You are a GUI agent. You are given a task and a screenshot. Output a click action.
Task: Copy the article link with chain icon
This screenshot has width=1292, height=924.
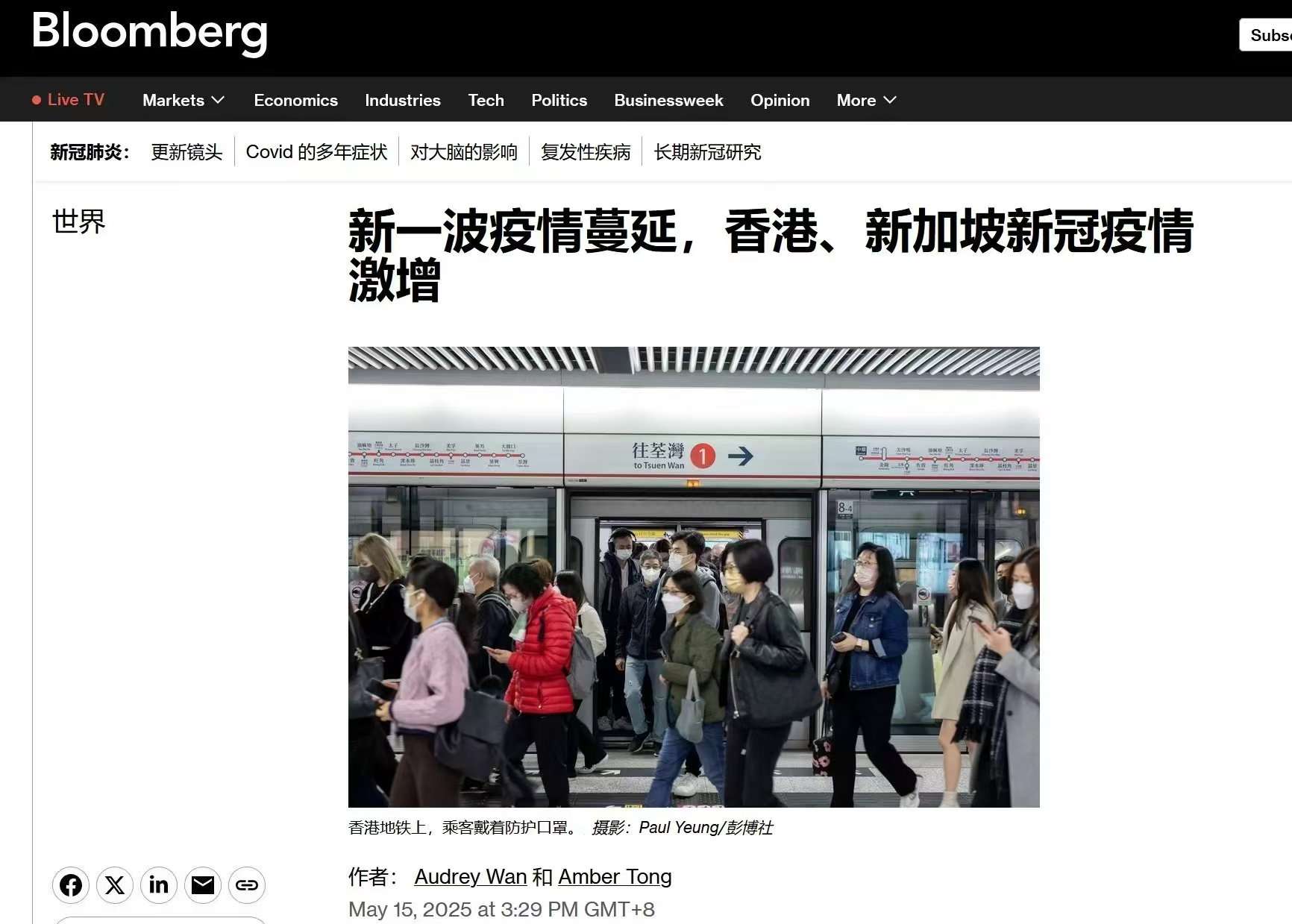pos(247,885)
